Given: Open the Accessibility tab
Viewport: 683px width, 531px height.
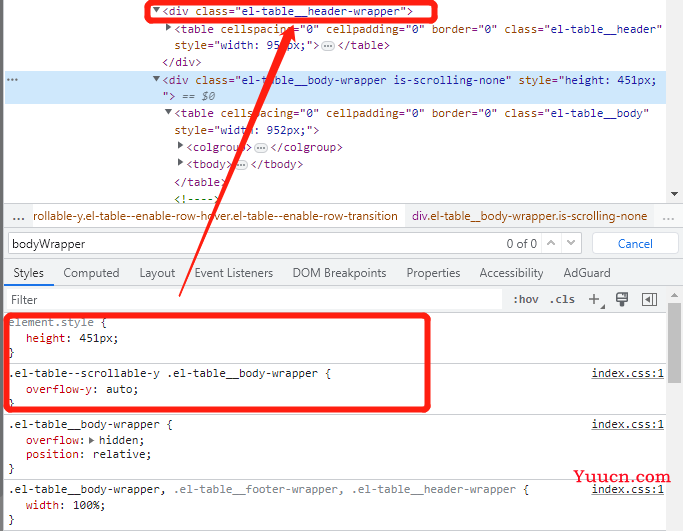Looking at the screenshot, I should tap(511, 273).
